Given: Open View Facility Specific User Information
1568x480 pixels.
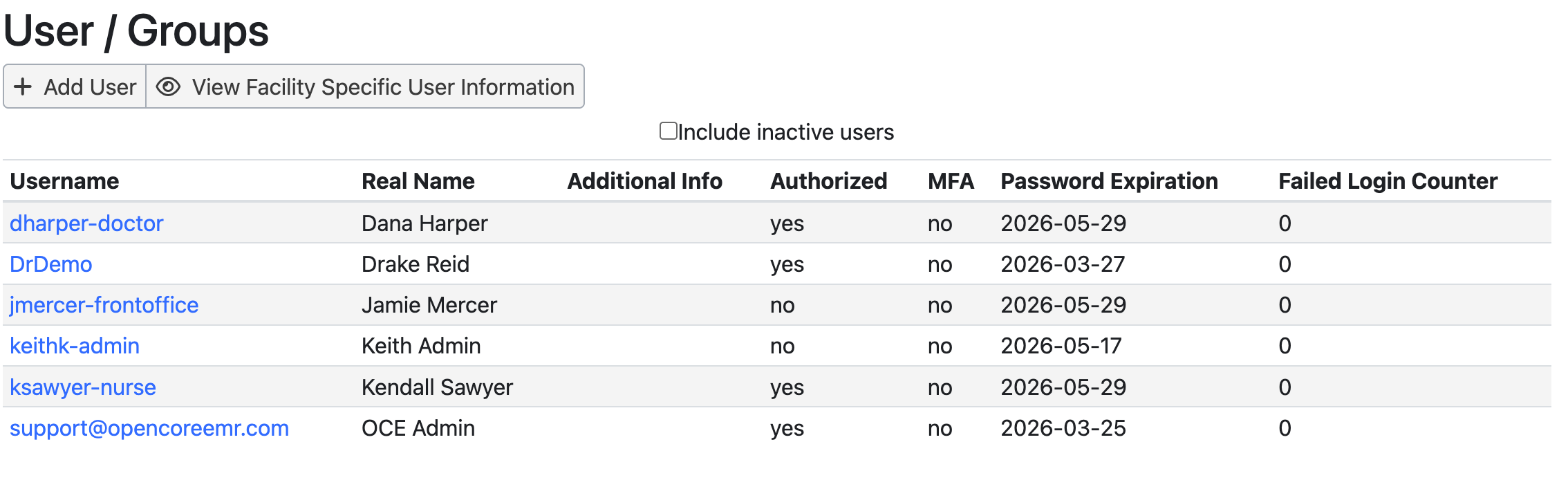Looking at the screenshot, I should (382, 87).
